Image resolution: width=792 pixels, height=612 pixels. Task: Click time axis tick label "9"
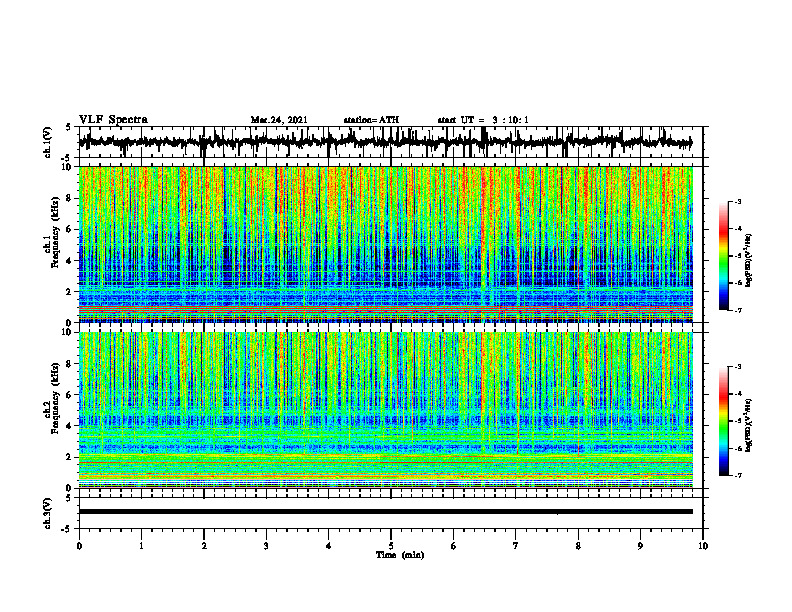[x=640, y=546]
